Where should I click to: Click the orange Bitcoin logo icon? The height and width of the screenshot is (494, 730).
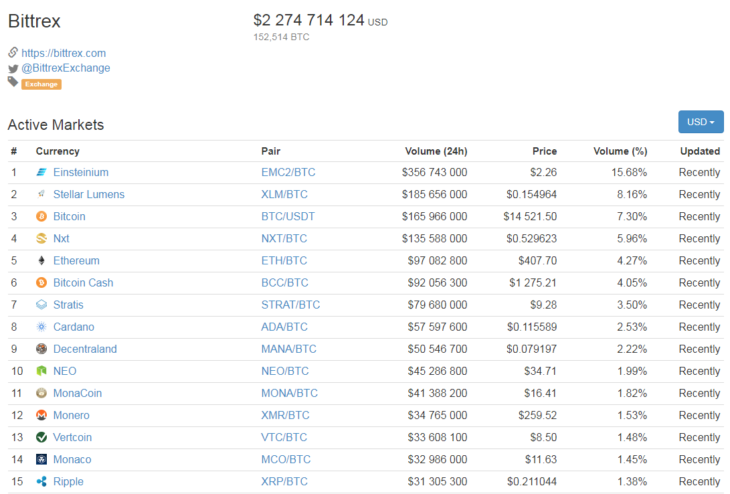41,217
